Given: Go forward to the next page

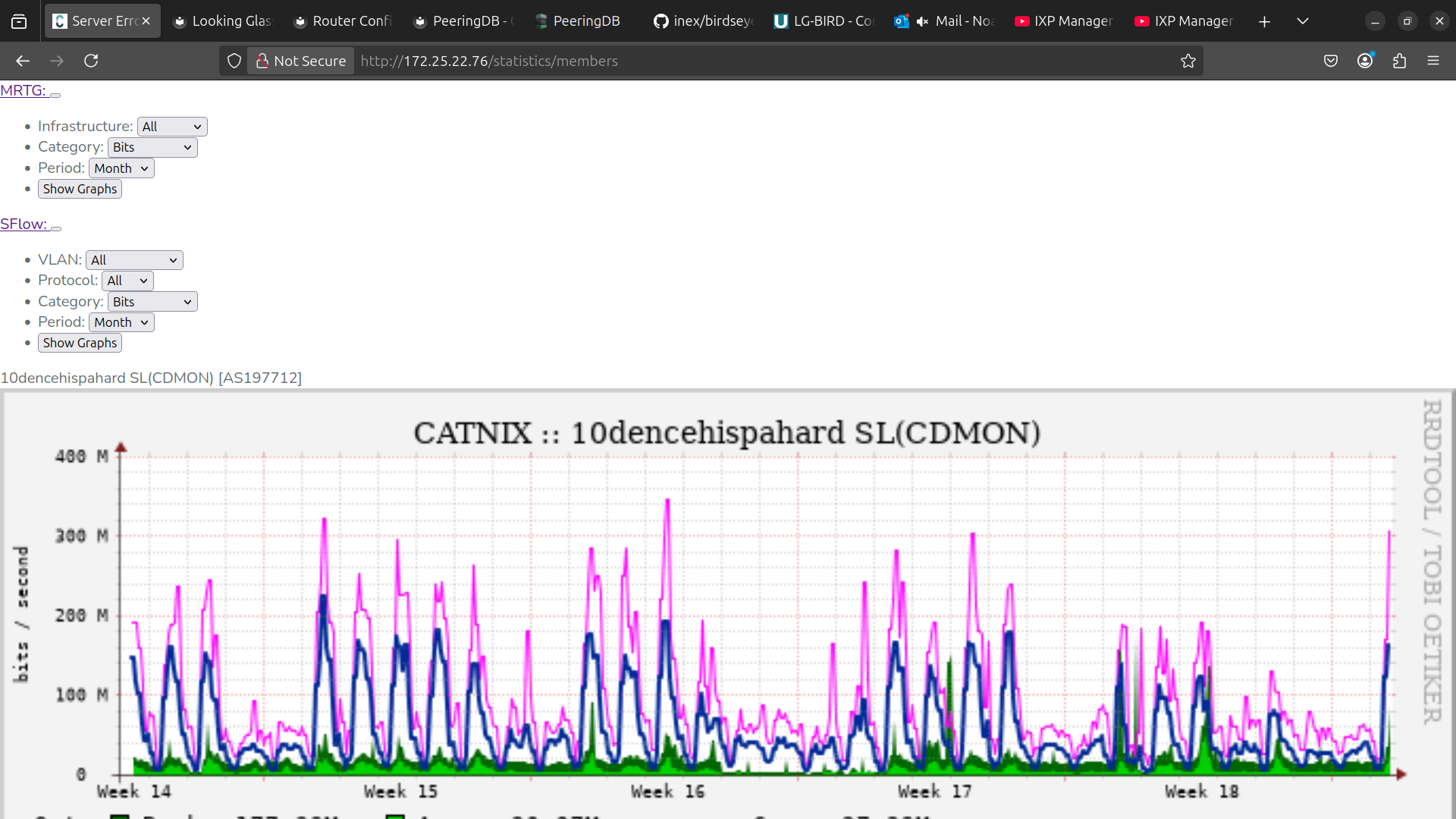Looking at the screenshot, I should [57, 61].
